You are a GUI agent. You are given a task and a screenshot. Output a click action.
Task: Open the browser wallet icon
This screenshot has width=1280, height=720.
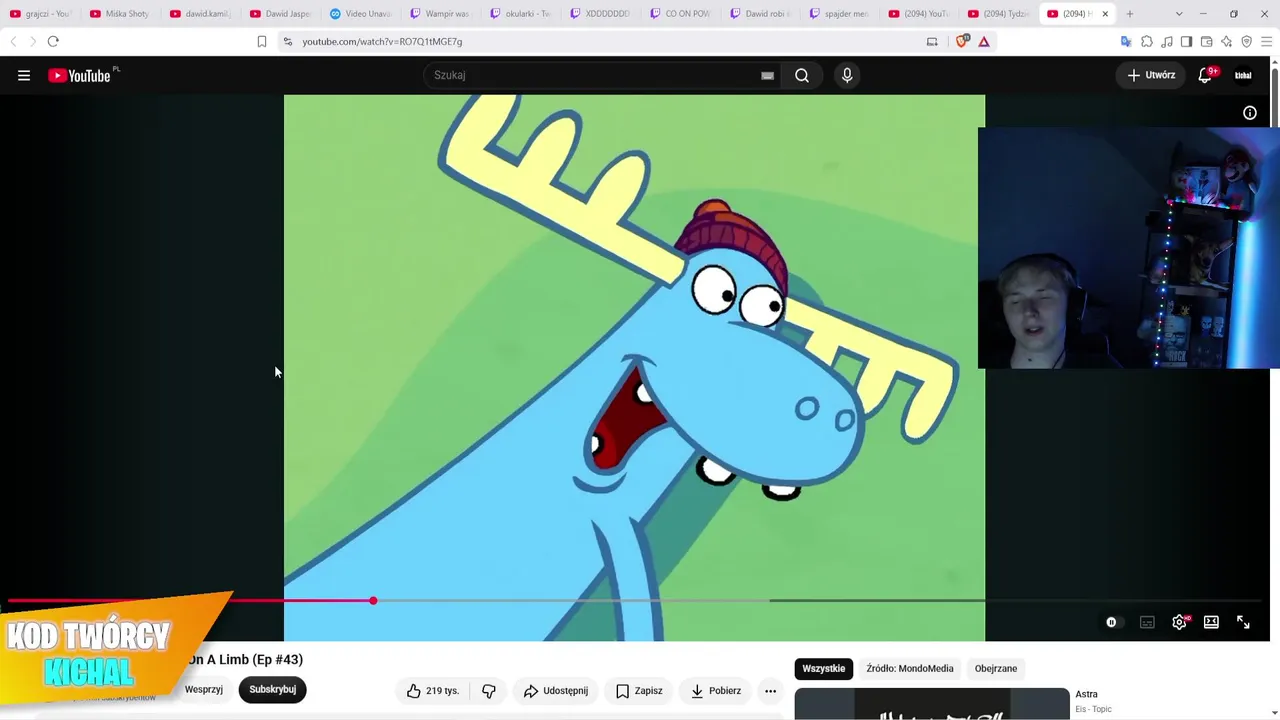click(x=1207, y=41)
